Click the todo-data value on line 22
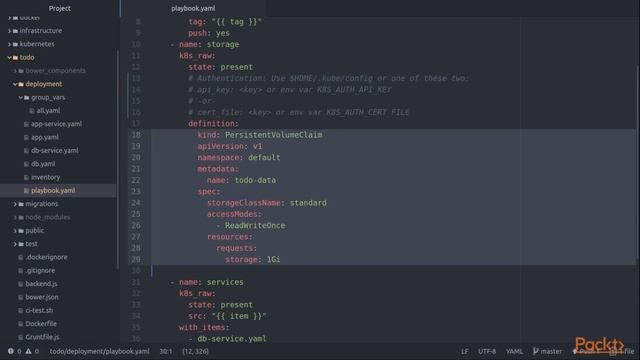The image size is (640, 360). pos(255,180)
